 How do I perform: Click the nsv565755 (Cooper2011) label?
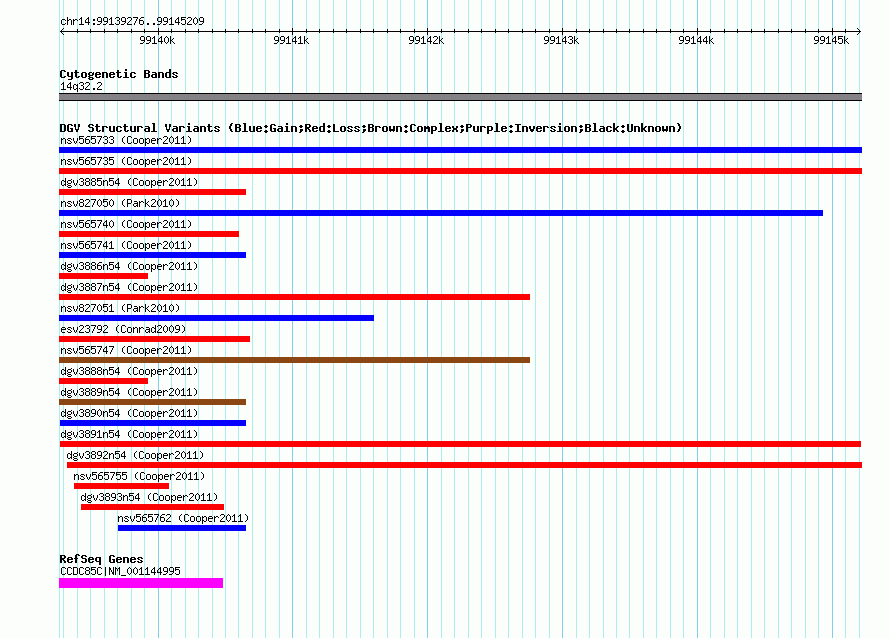click(x=139, y=476)
